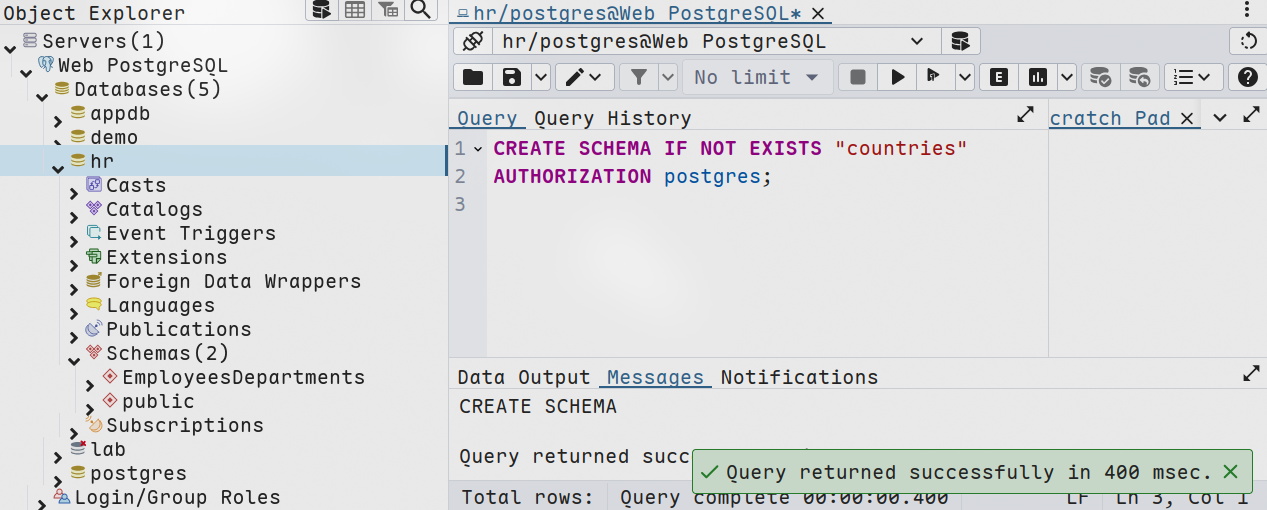1267x510 pixels.
Task: Switch to the Data Output tab
Action: point(524,377)
